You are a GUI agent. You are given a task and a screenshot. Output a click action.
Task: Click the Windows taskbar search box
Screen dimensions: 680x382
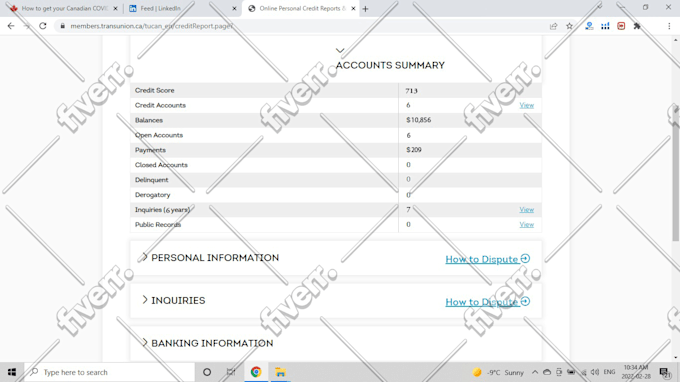109,372
